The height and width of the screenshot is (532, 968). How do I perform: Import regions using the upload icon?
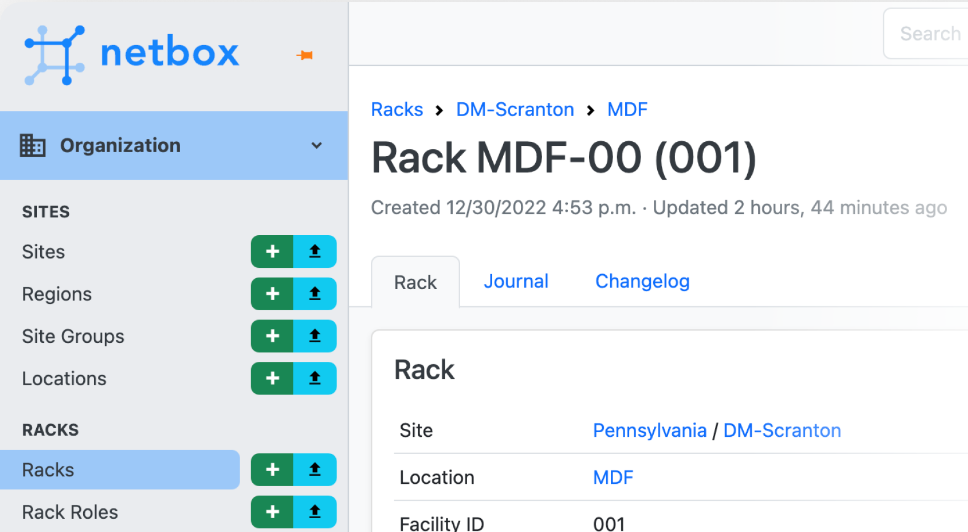315,294
